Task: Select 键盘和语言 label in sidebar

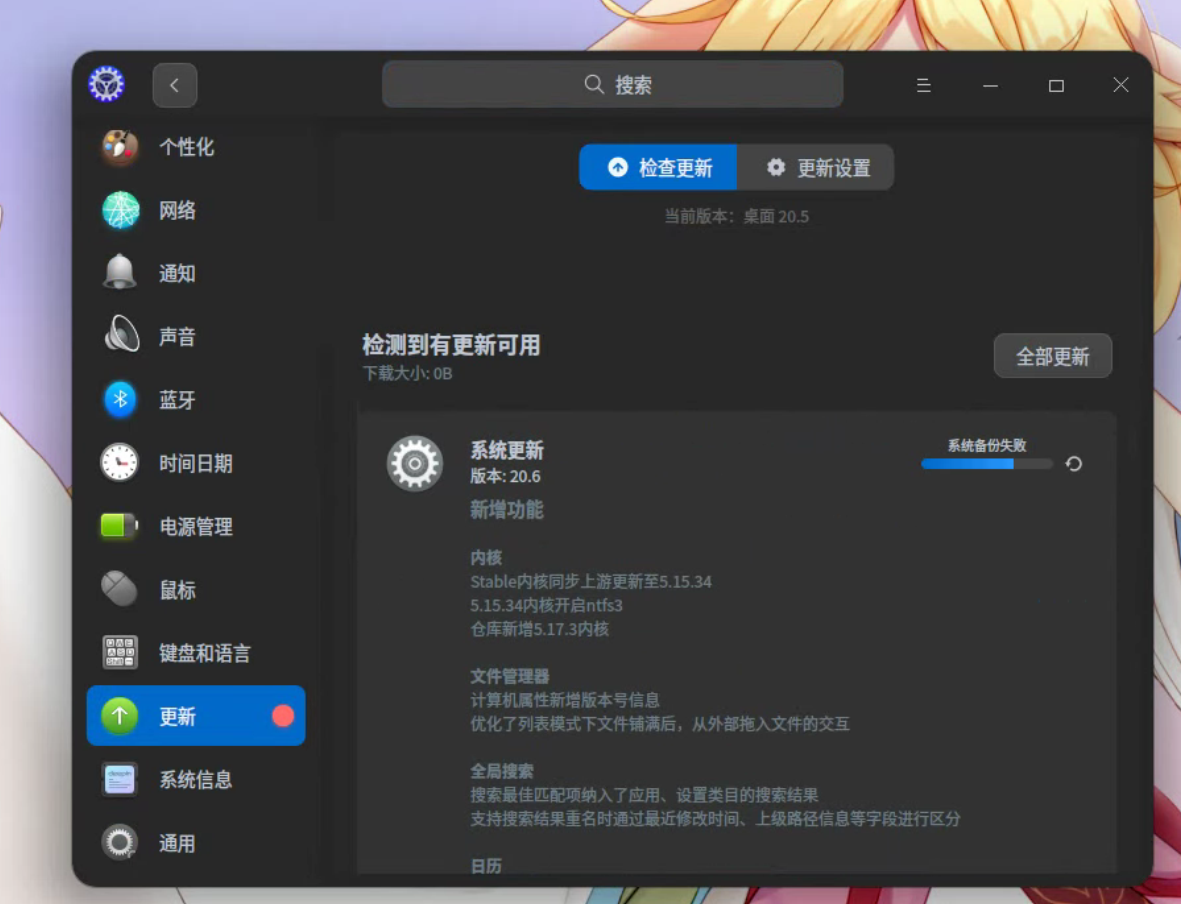Action: coord(205,653)
